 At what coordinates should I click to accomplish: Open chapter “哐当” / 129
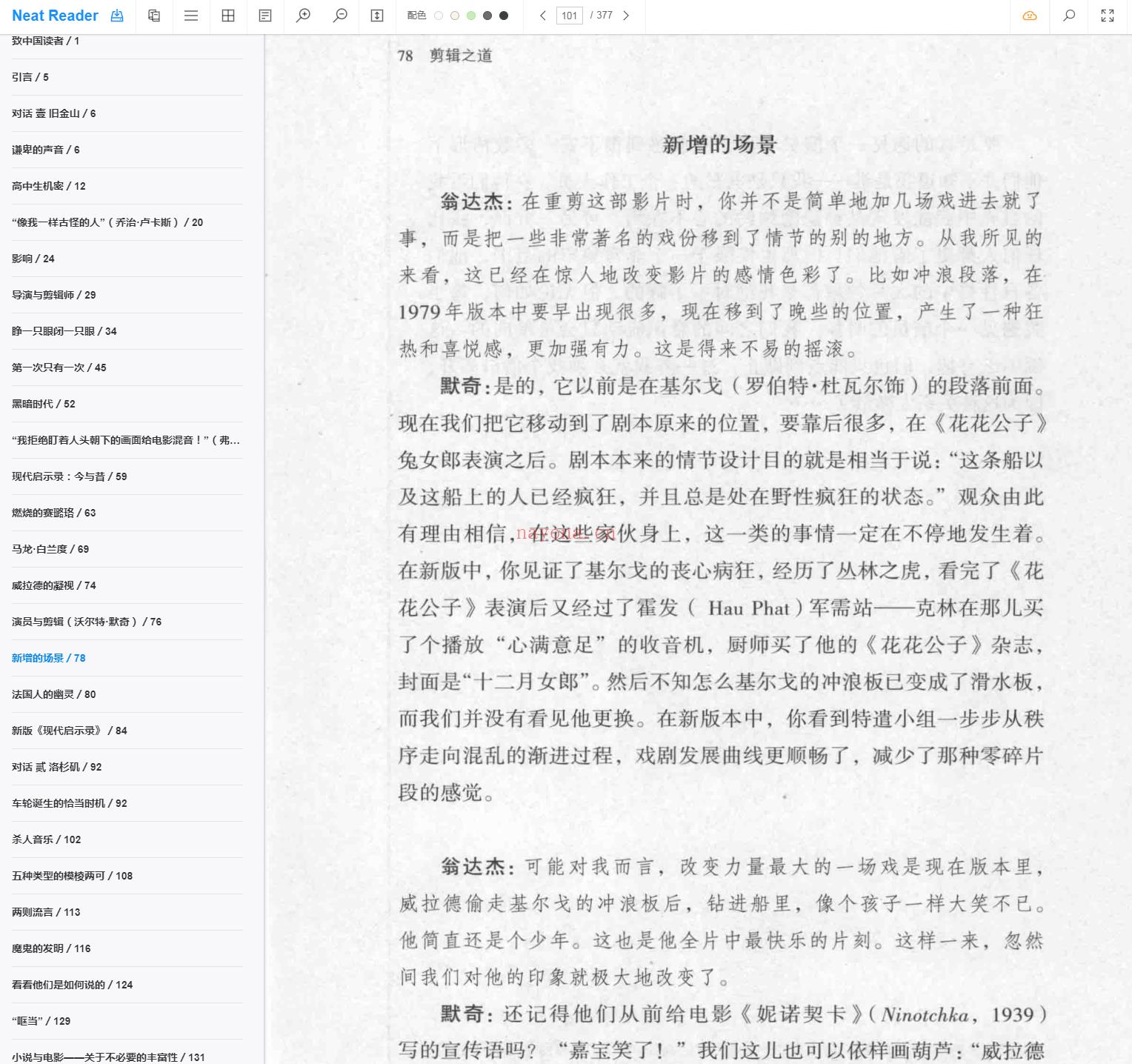click(41, 1021)
